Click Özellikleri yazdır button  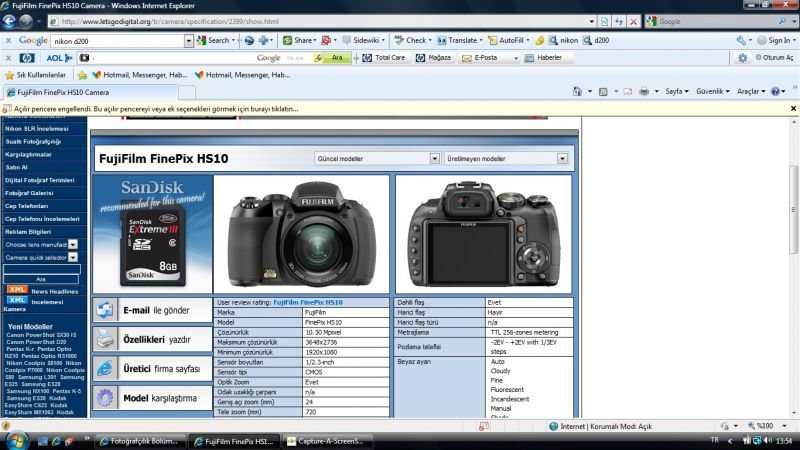152,339
